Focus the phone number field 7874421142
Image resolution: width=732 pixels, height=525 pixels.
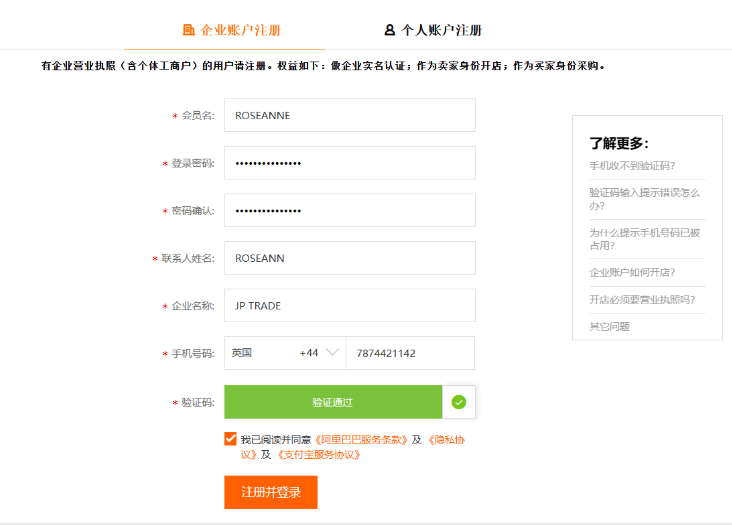410,353
